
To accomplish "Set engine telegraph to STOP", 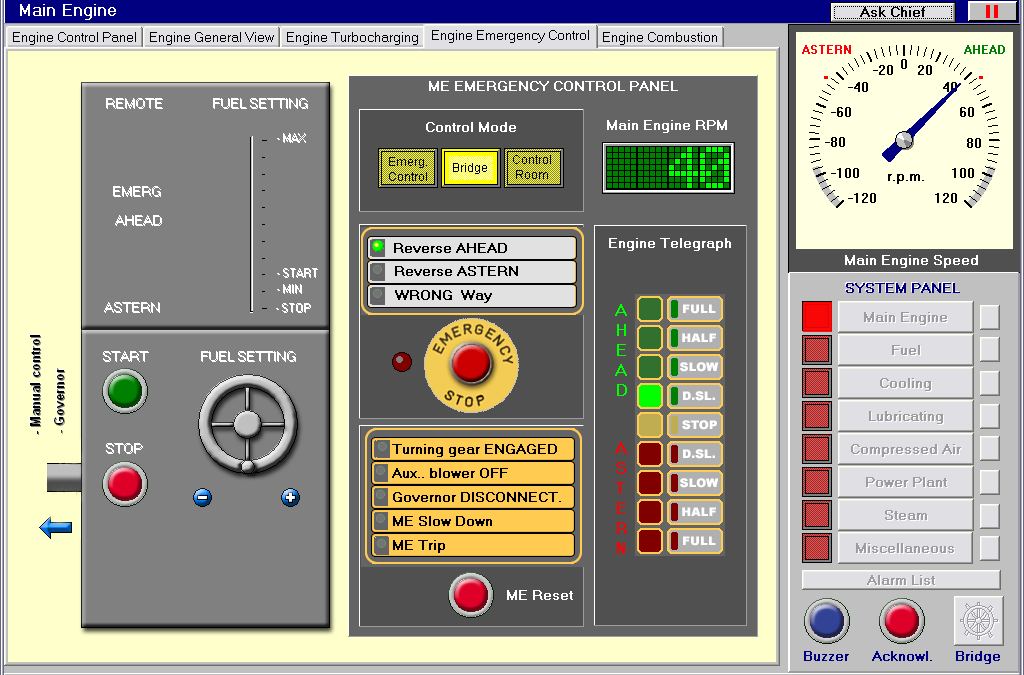I will (x=695, y=425).
